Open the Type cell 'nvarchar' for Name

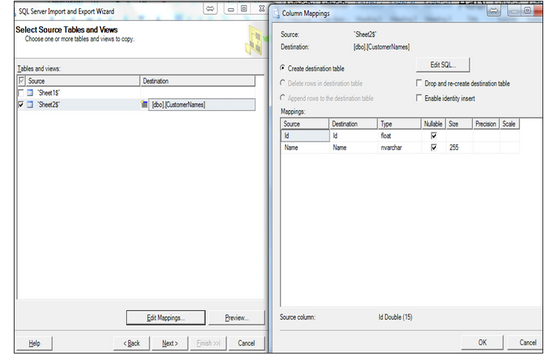click(x=399, y=147)
